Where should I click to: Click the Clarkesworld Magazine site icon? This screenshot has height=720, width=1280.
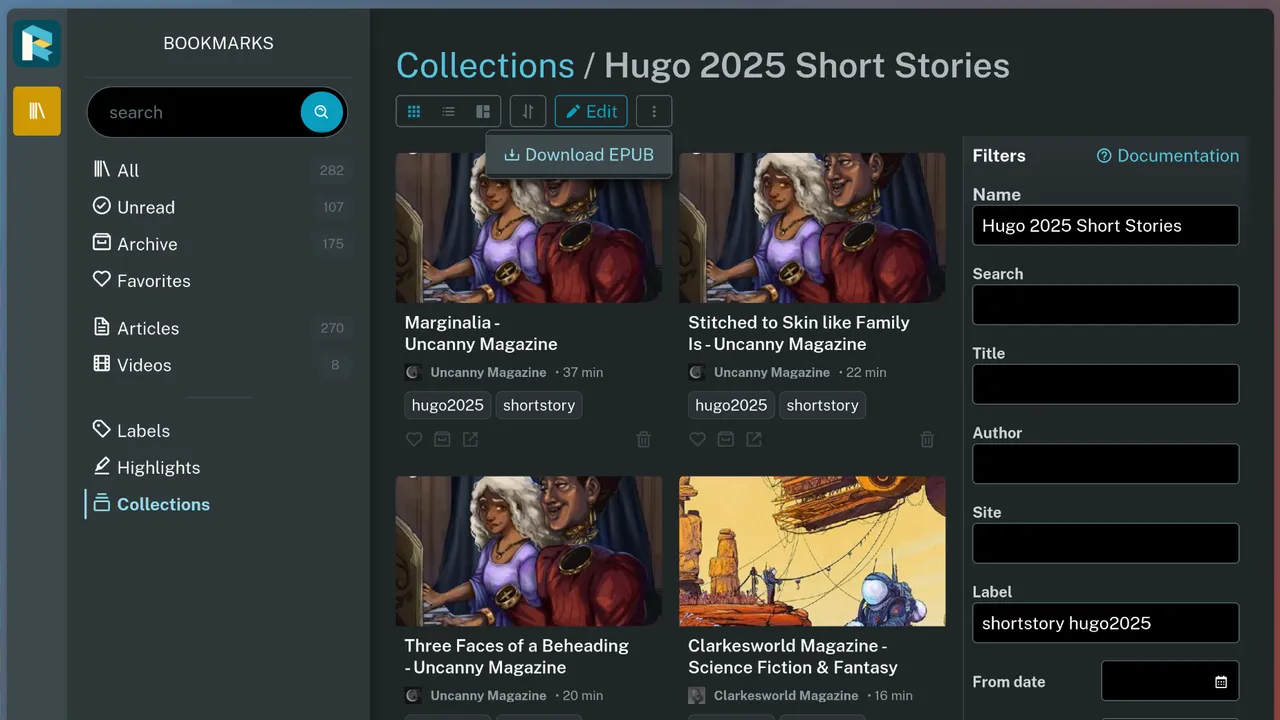[x=698, y=695]
